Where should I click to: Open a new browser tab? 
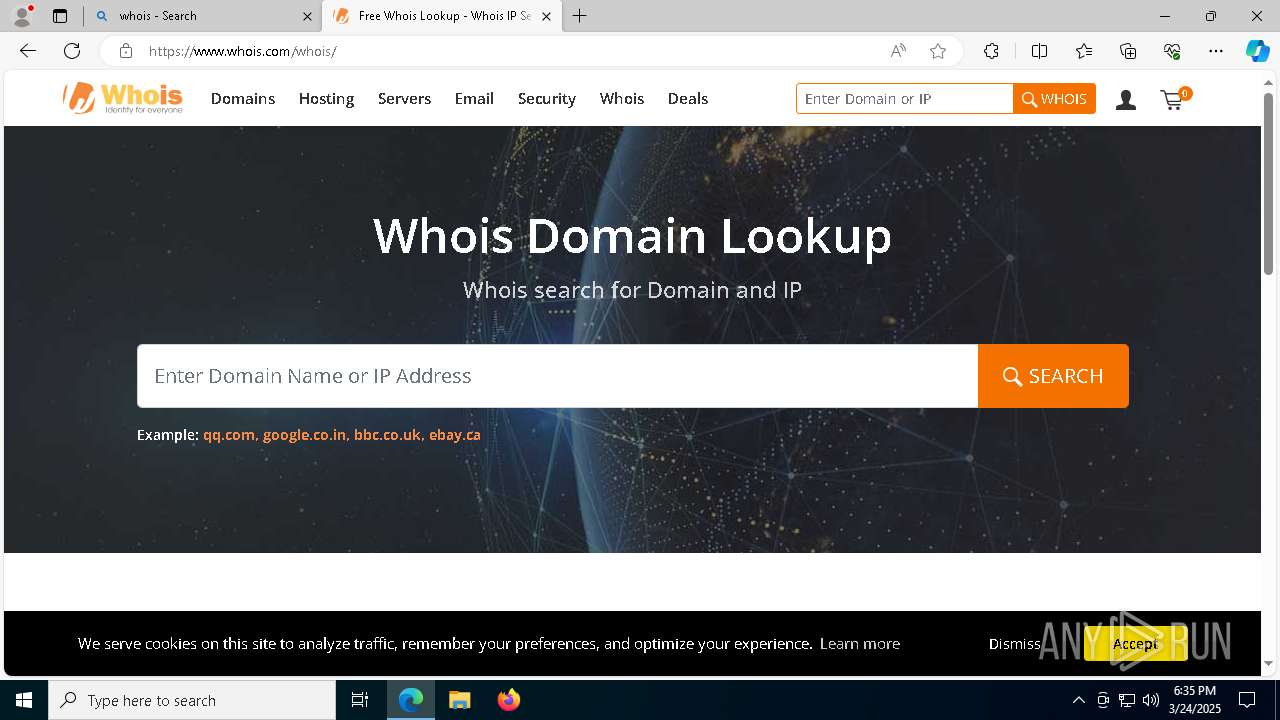pos(579,16)
